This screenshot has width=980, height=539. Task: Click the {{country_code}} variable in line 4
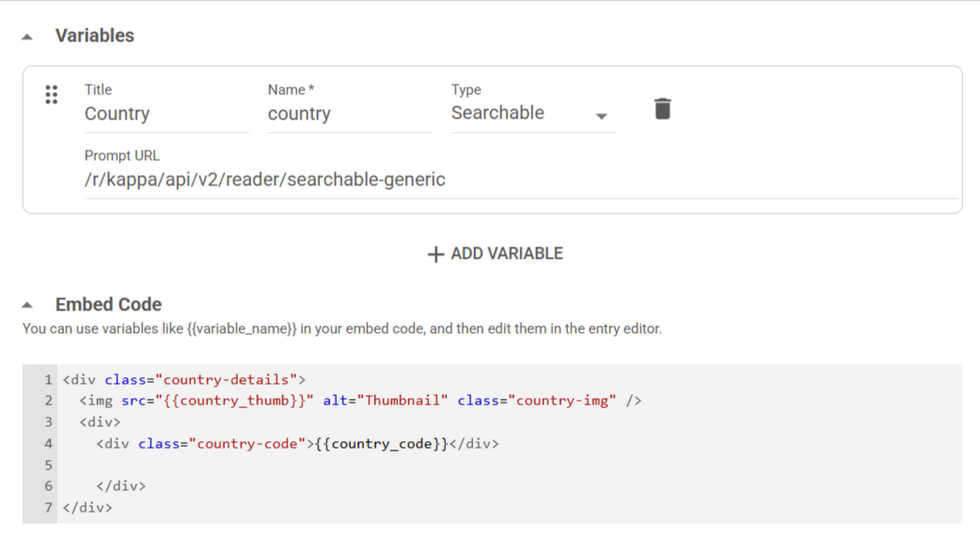[381, 444]
